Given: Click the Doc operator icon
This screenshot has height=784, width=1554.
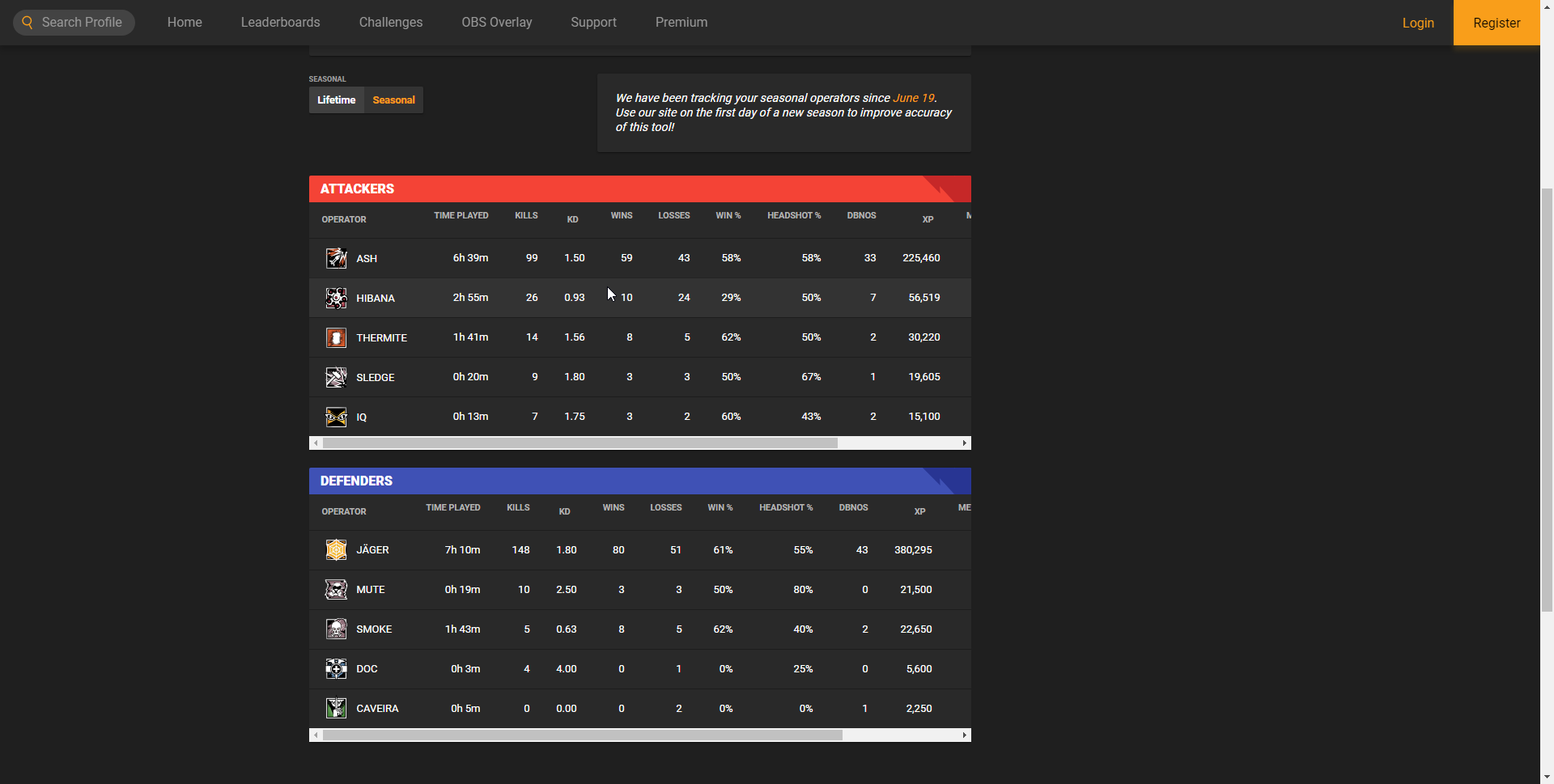Looking at the screenshot, I should (336, 669).
